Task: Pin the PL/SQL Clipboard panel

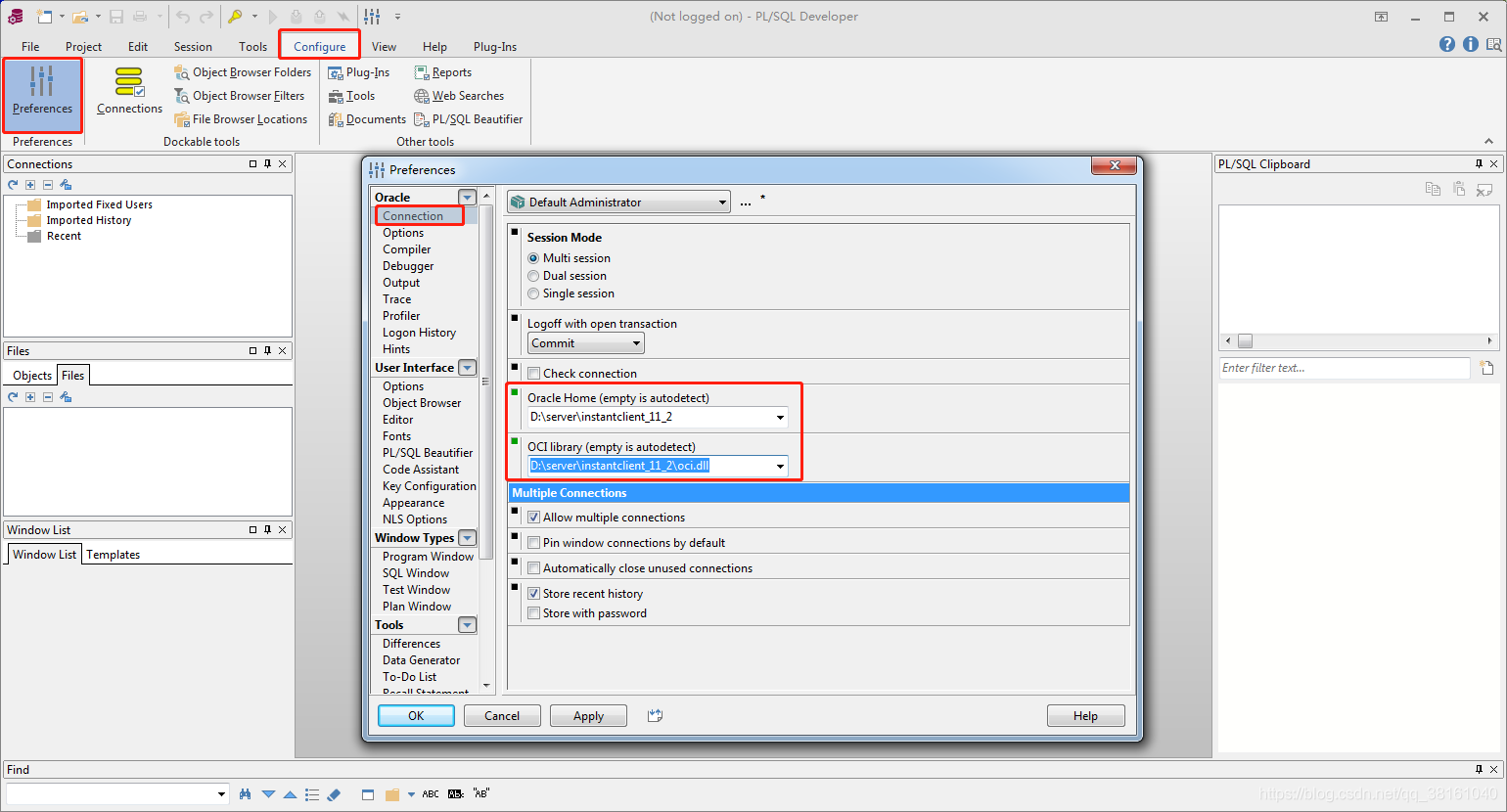Action: coord(1479,164)
